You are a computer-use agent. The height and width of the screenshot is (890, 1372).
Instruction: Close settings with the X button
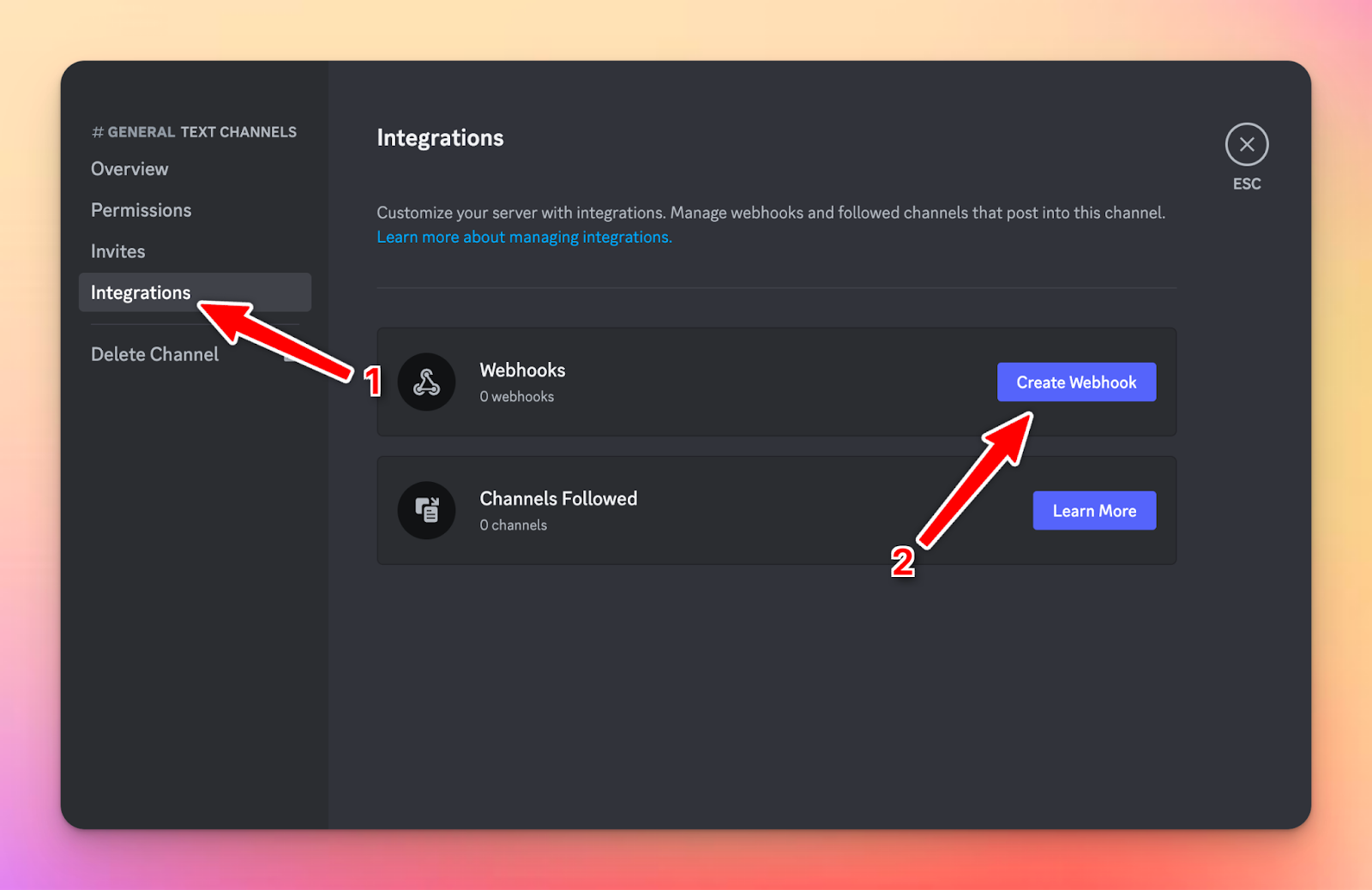(1247, 144)
